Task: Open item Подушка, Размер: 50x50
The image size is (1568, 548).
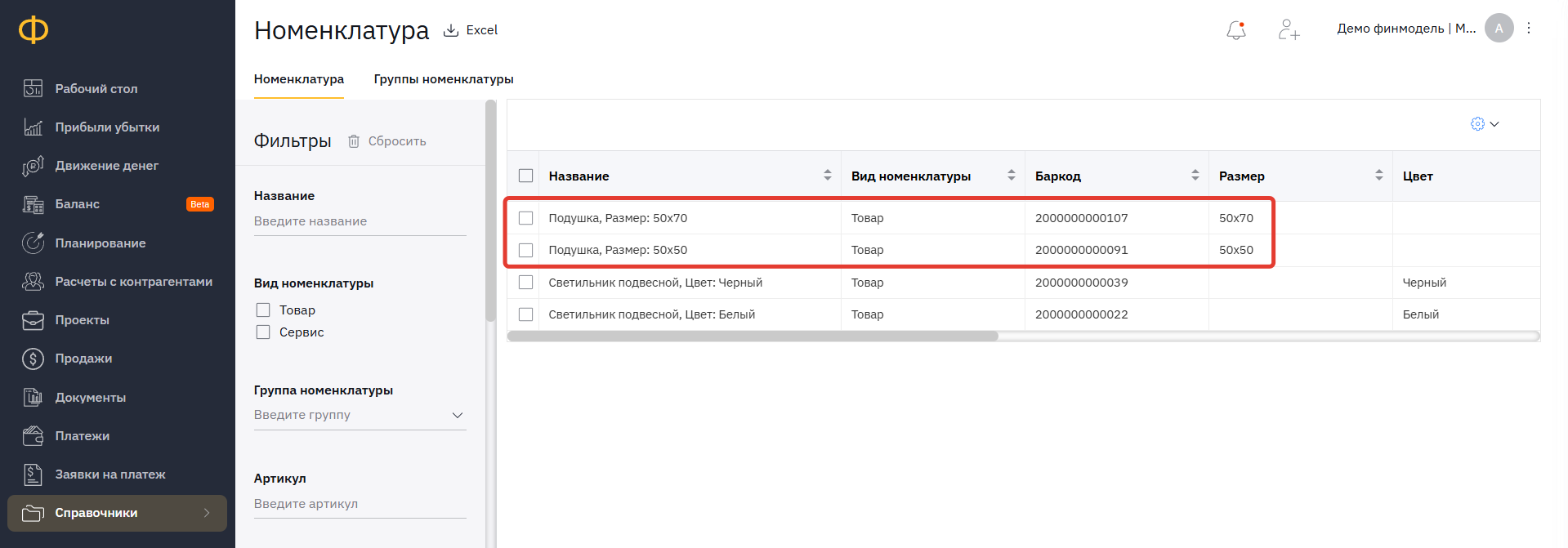Action: pos(618,250)
